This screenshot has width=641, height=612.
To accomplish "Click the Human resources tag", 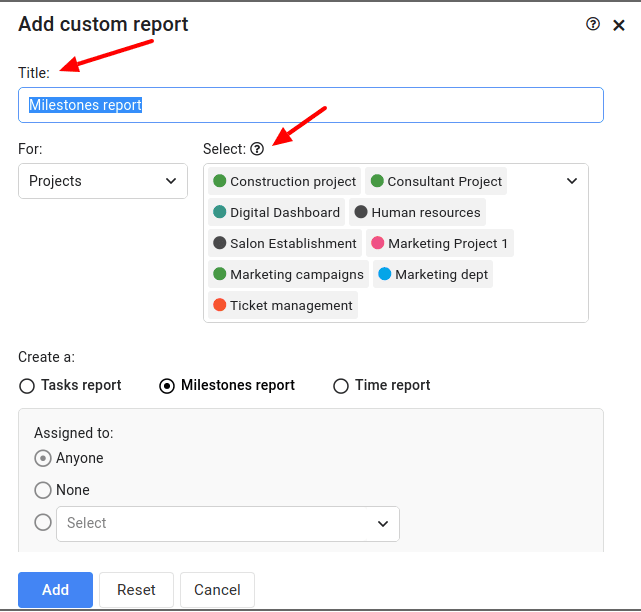I will point(417,212).
